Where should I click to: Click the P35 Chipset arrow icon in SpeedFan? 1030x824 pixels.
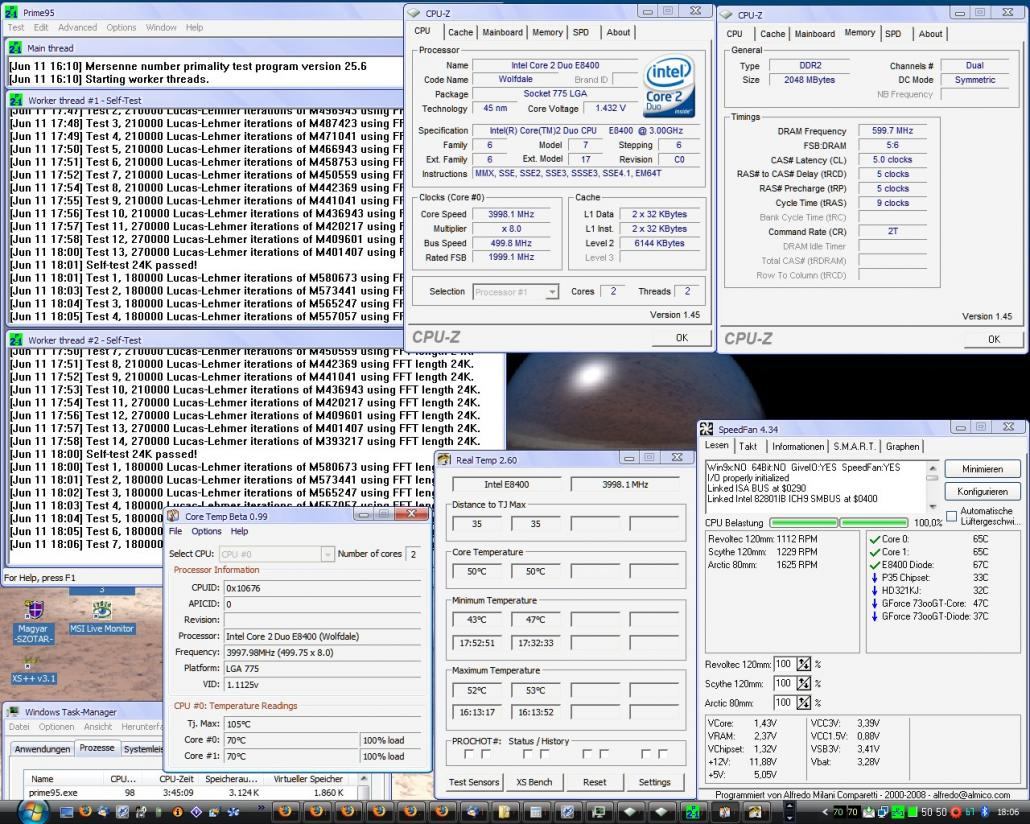coord(874,578)
